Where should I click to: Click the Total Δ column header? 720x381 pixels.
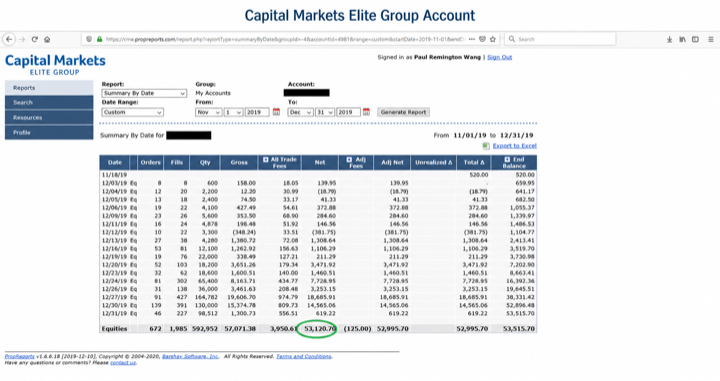coord(473,162)
